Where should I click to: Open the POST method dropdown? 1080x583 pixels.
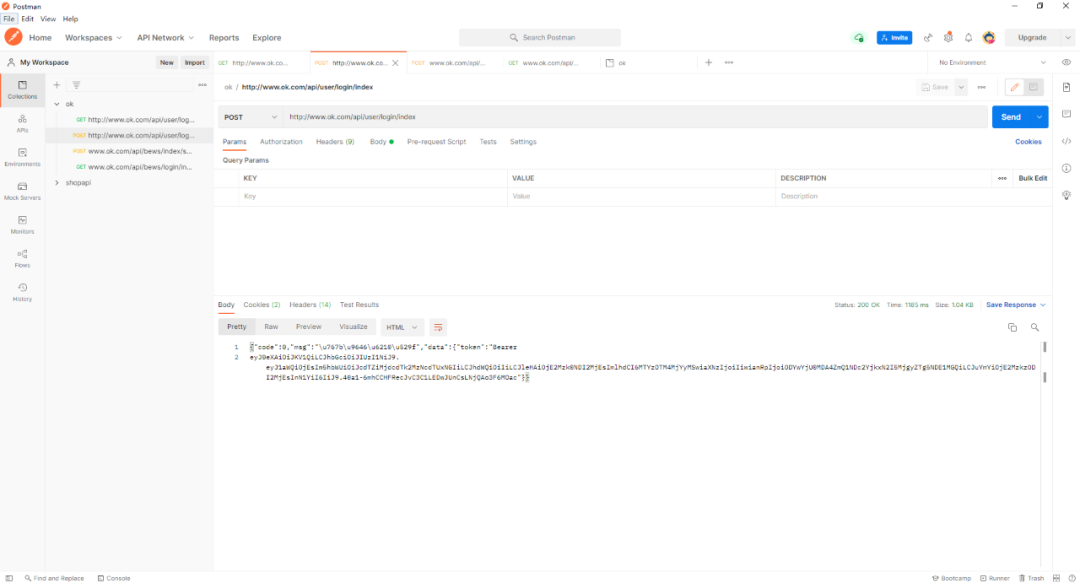click(250, 117)
